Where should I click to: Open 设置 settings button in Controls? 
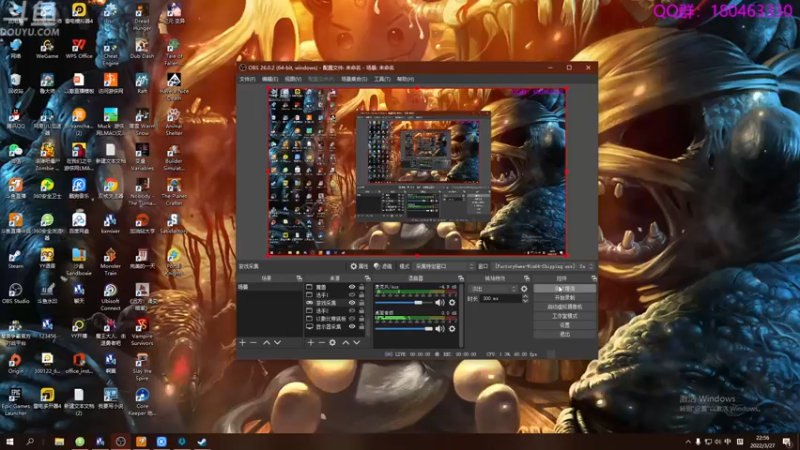[x=565, y=326]
